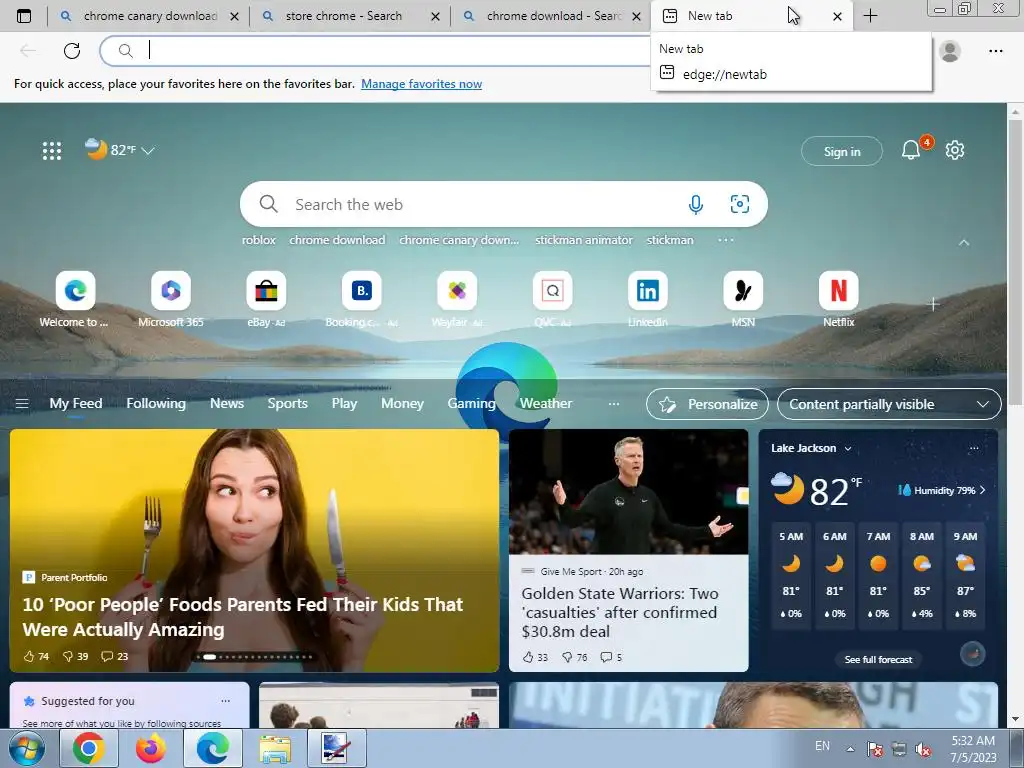Open visual search camera icon
Image resolution: width=1024 pixels, height=768 pixels.
click(x=739, y=204)
